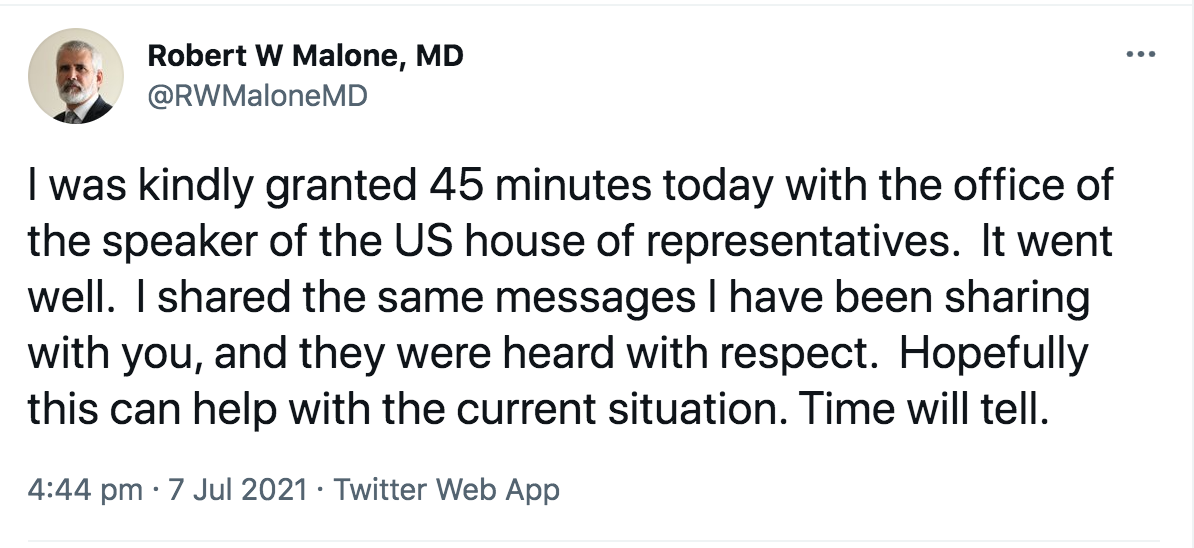Click the words "have been sharing"
Screen dimensions: 1194x548
coord(908,299)
